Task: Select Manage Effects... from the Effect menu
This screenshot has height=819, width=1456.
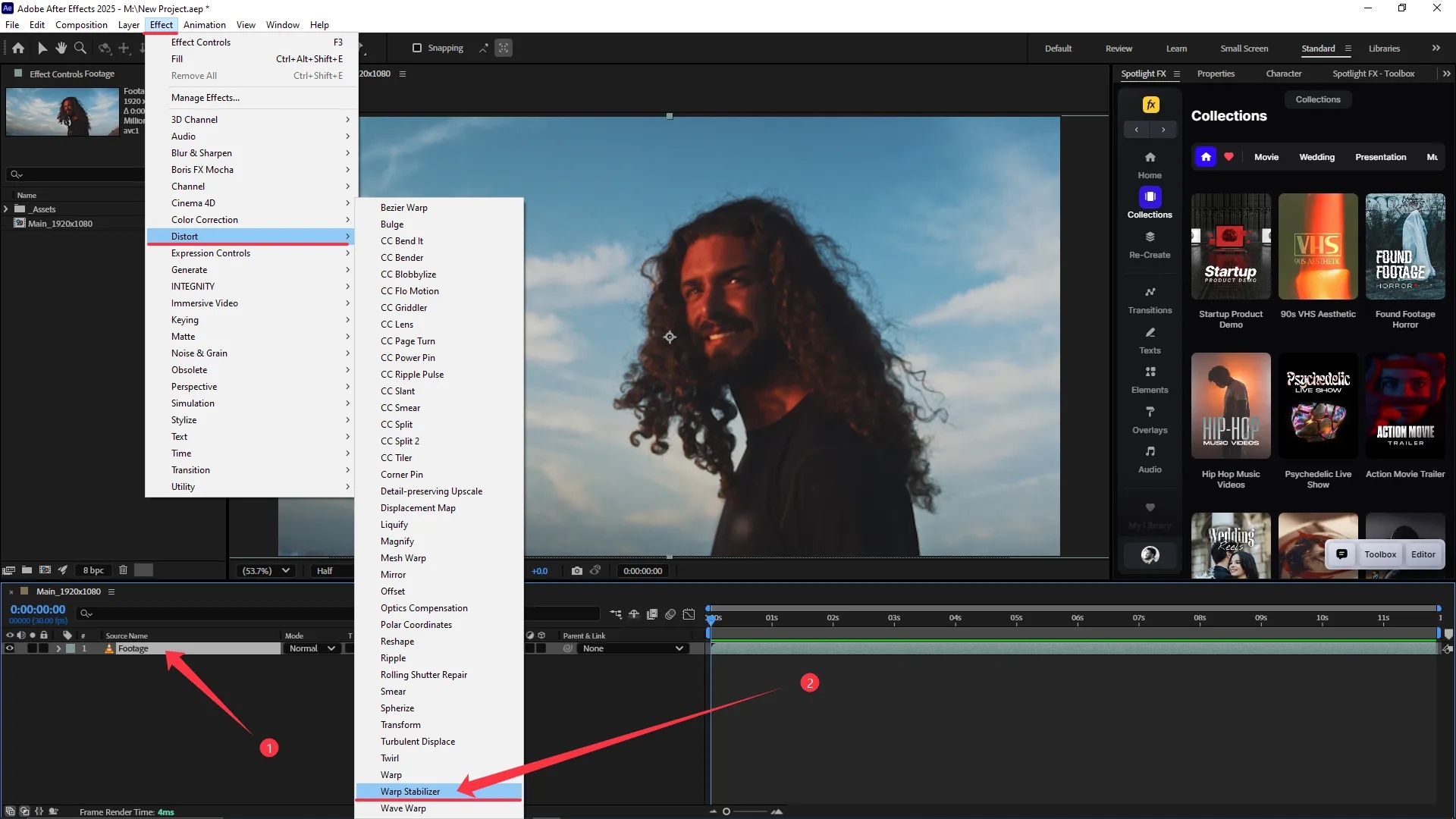Action: 251,98
